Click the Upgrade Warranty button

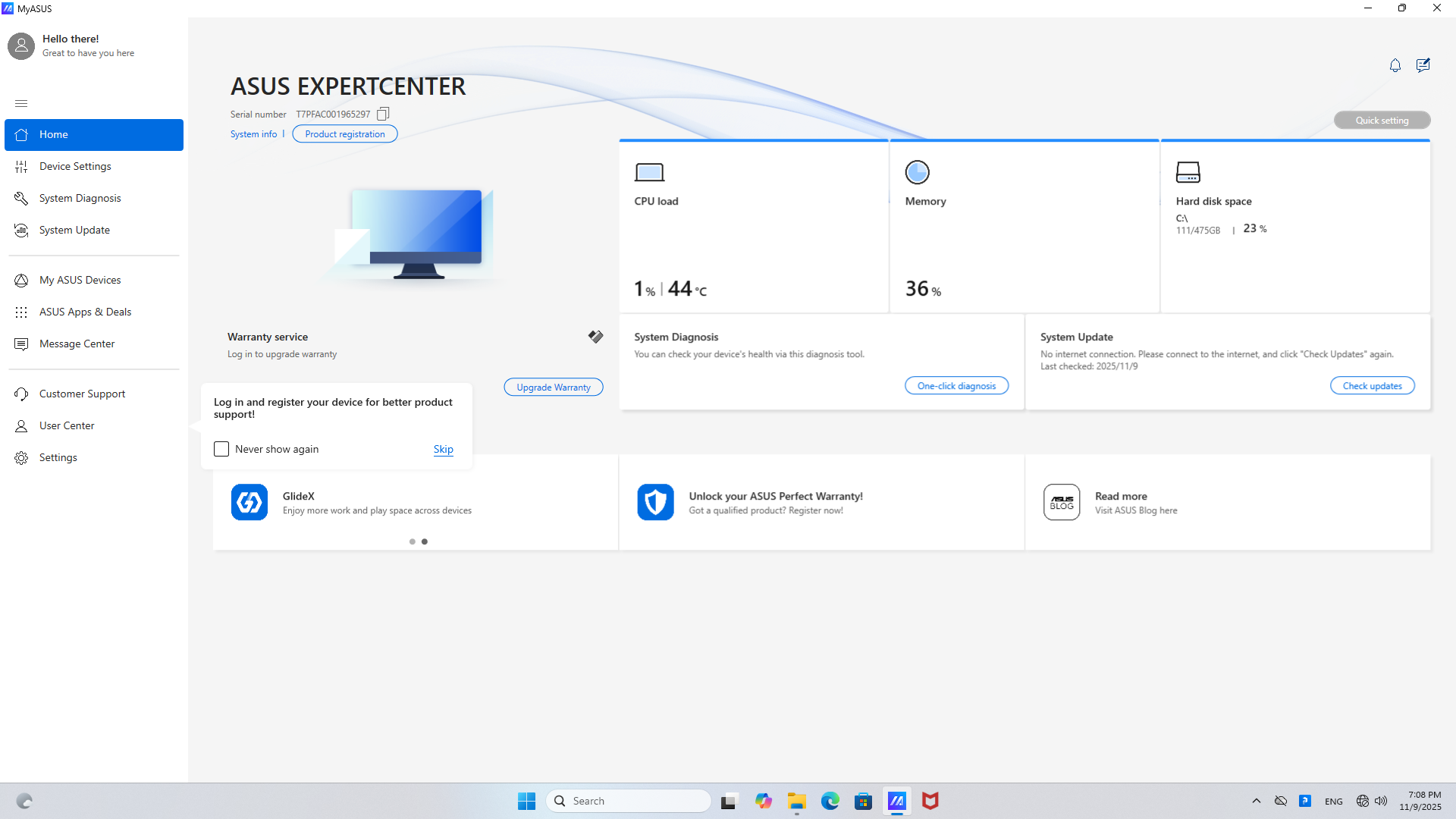click(553, 387)
